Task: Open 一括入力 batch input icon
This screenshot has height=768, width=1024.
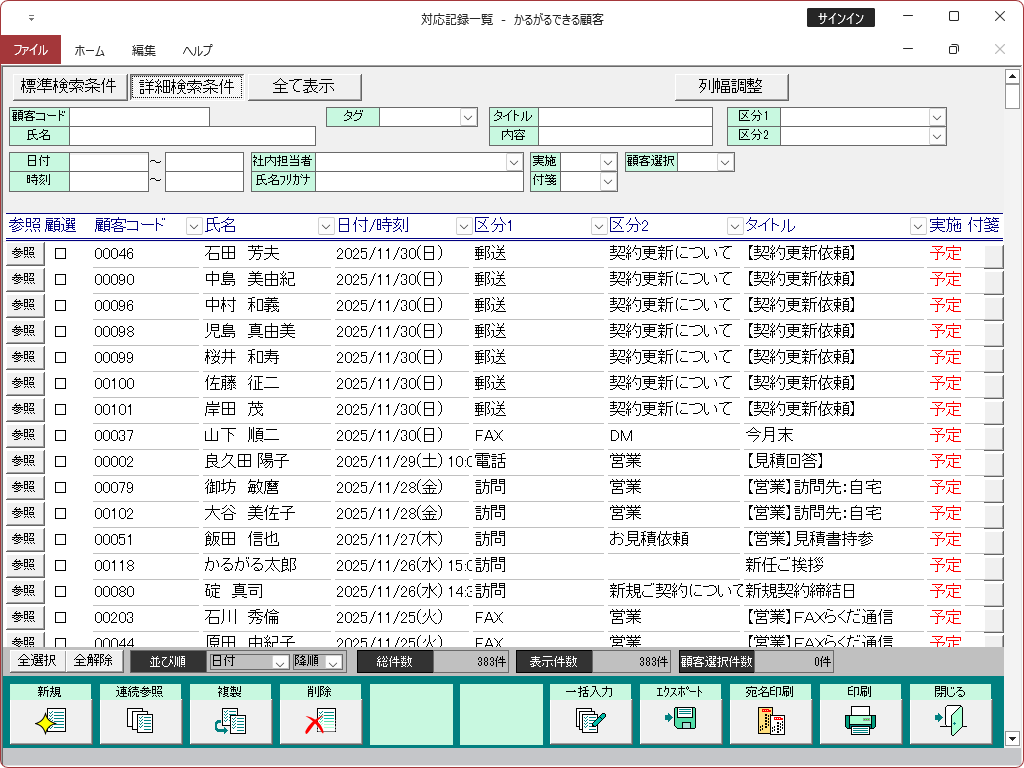Action: [x=590, y=720]
